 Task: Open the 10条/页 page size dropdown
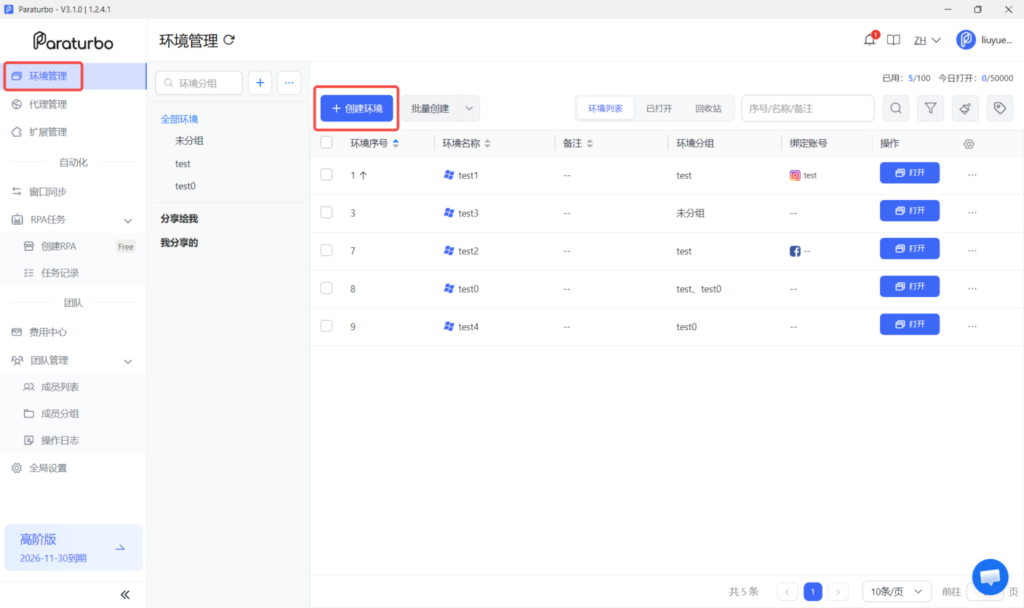[x=896, y=591]
